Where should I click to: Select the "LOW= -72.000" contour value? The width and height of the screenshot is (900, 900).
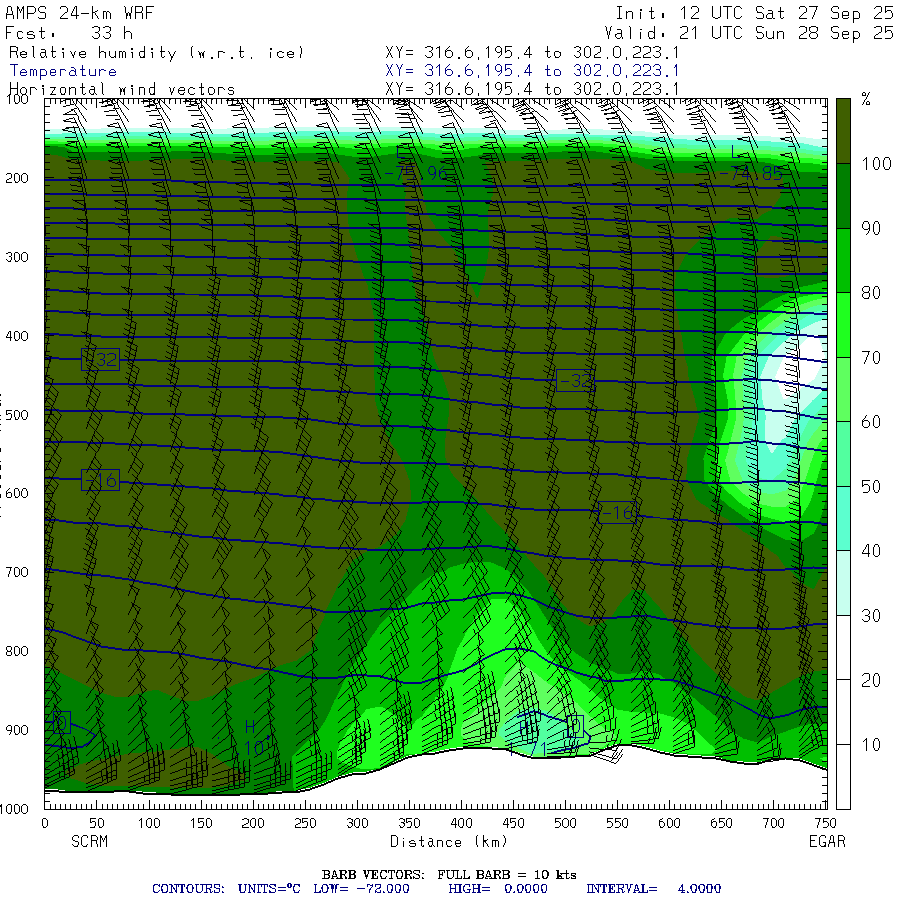(x=362, y=889)
